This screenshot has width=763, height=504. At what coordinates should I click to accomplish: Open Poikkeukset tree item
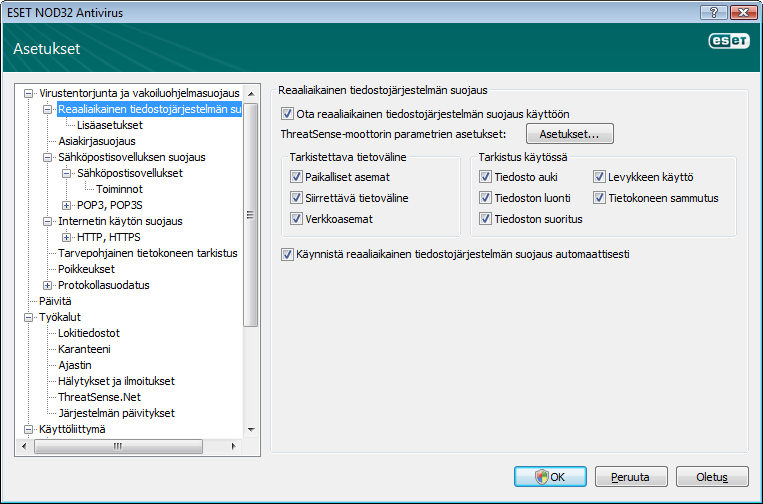87,269
